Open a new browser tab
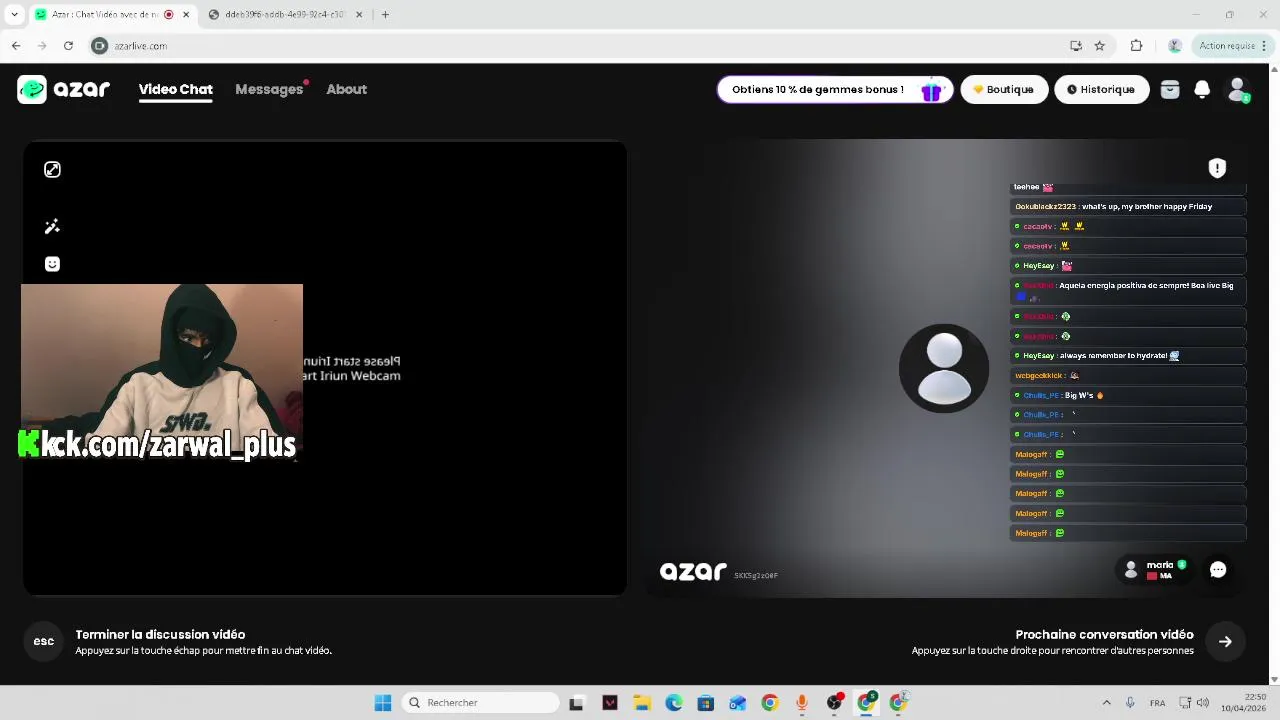Screen dimensions: 1280x720 pos(385,14)
